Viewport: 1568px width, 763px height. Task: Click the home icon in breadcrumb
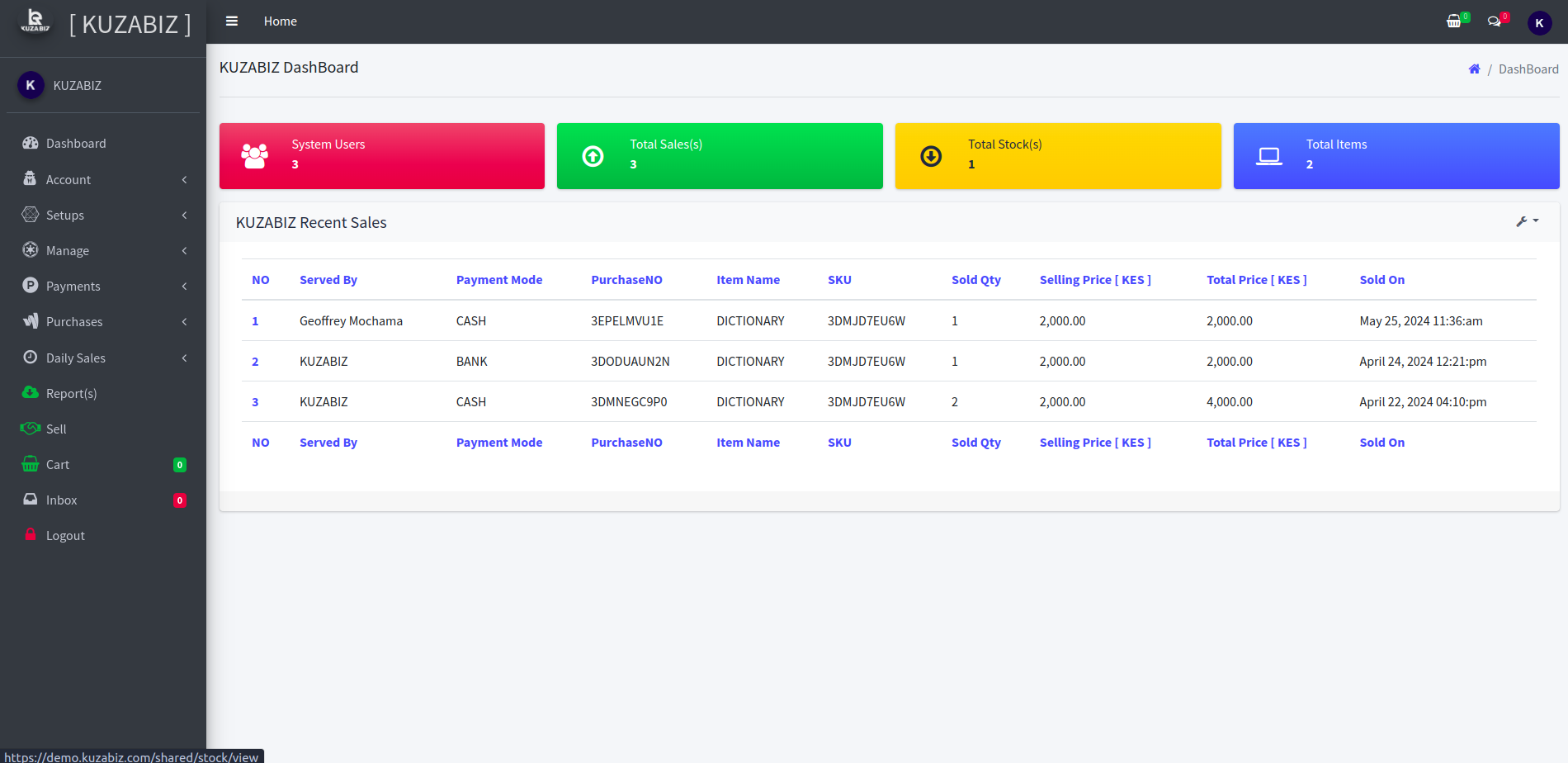(x=1474, y=69)
